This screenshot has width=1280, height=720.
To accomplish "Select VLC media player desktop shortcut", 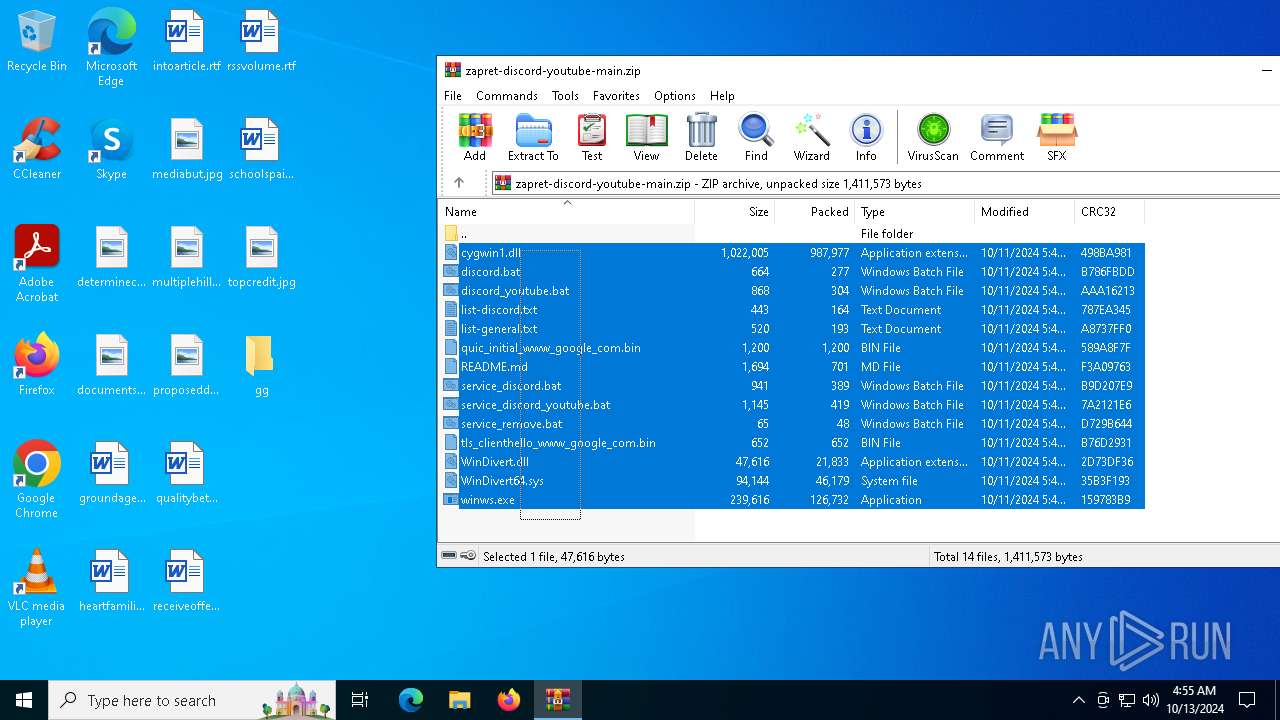I will (37, 588).
